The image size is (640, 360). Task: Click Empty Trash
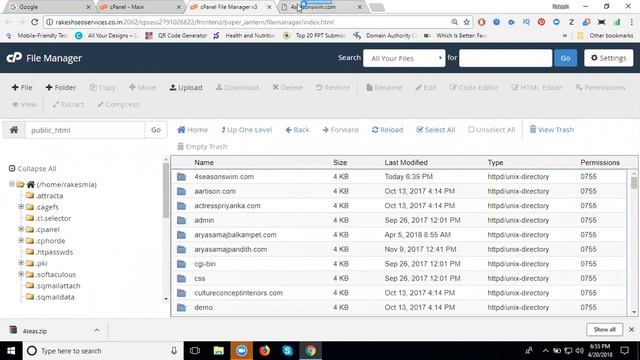[x=202, y=147]
